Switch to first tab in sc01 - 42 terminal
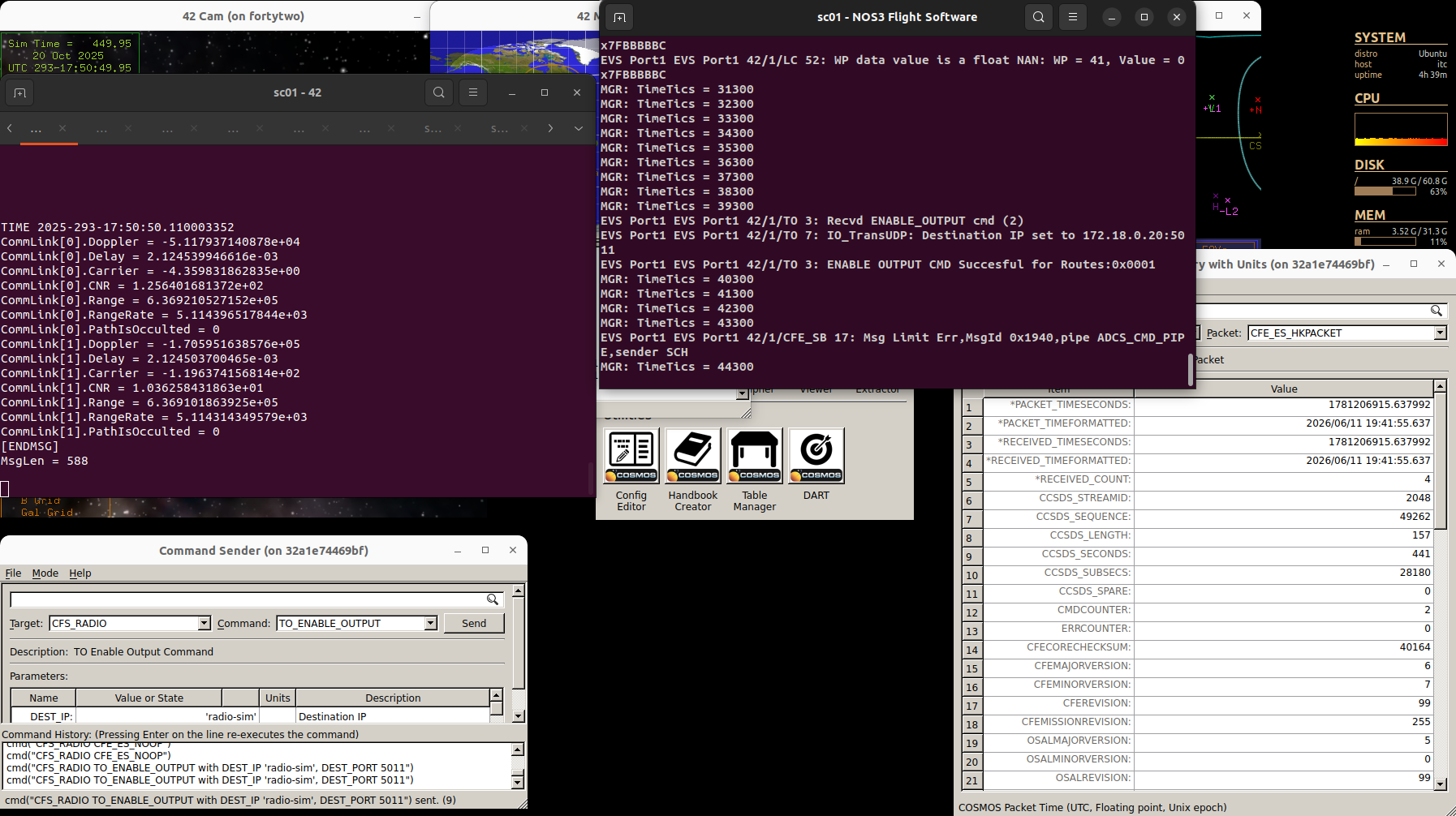 37,128
